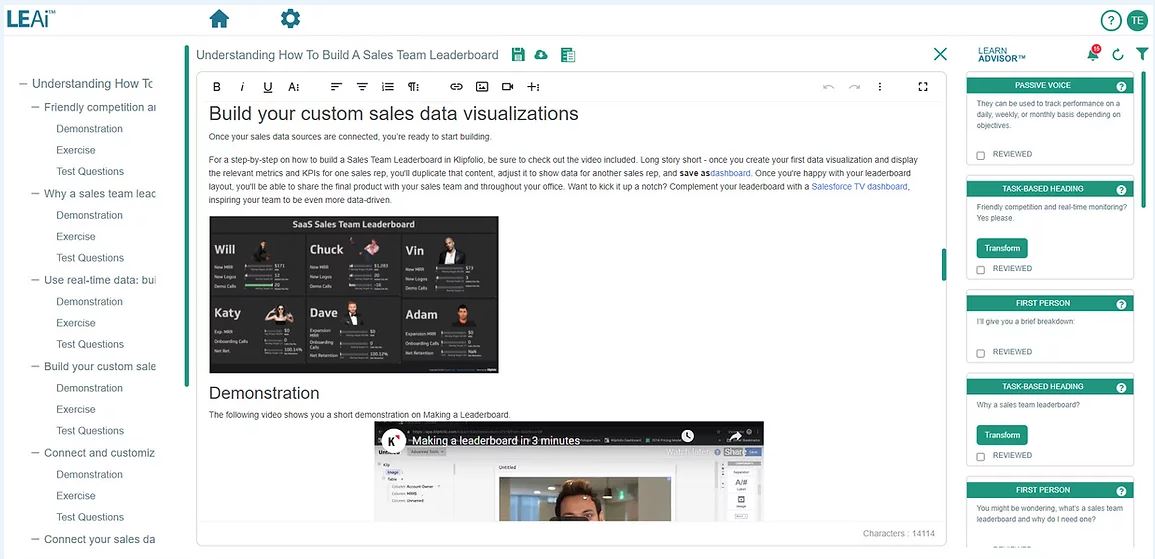Select Test Questions under Friendly competition
Image resolution: width=1155 pixels, height=559 pixels.
tap(90, 171)
